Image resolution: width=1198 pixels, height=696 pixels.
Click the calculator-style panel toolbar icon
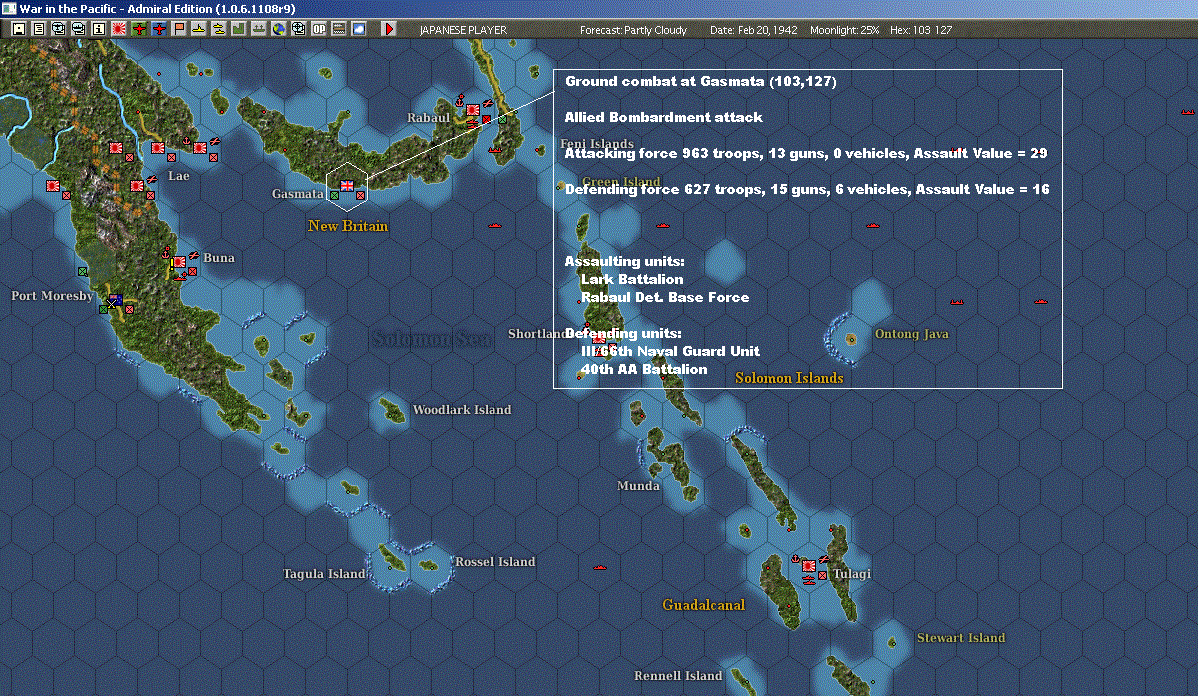[338, 29]
